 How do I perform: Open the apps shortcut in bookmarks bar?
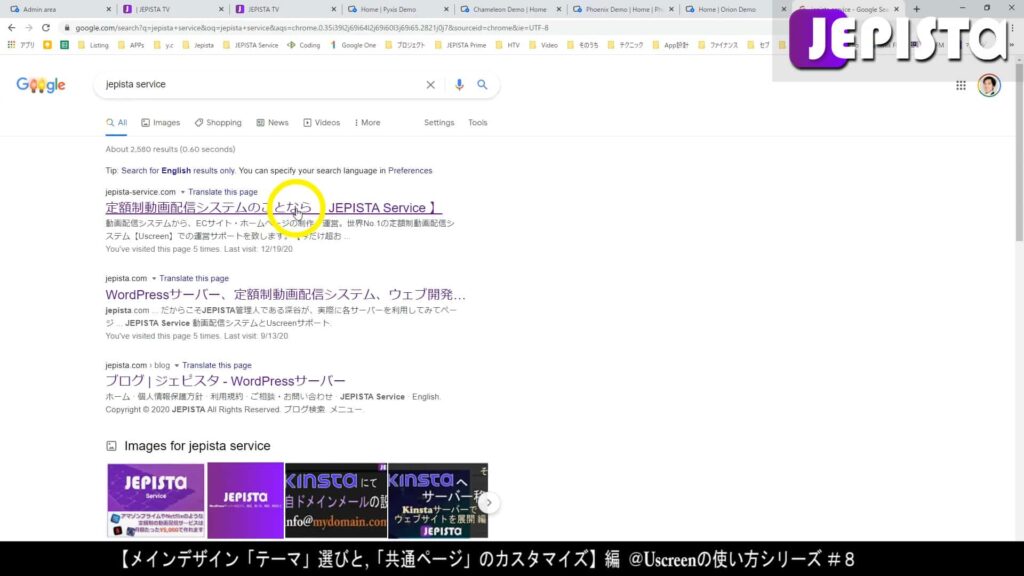[x=22, y=45]
